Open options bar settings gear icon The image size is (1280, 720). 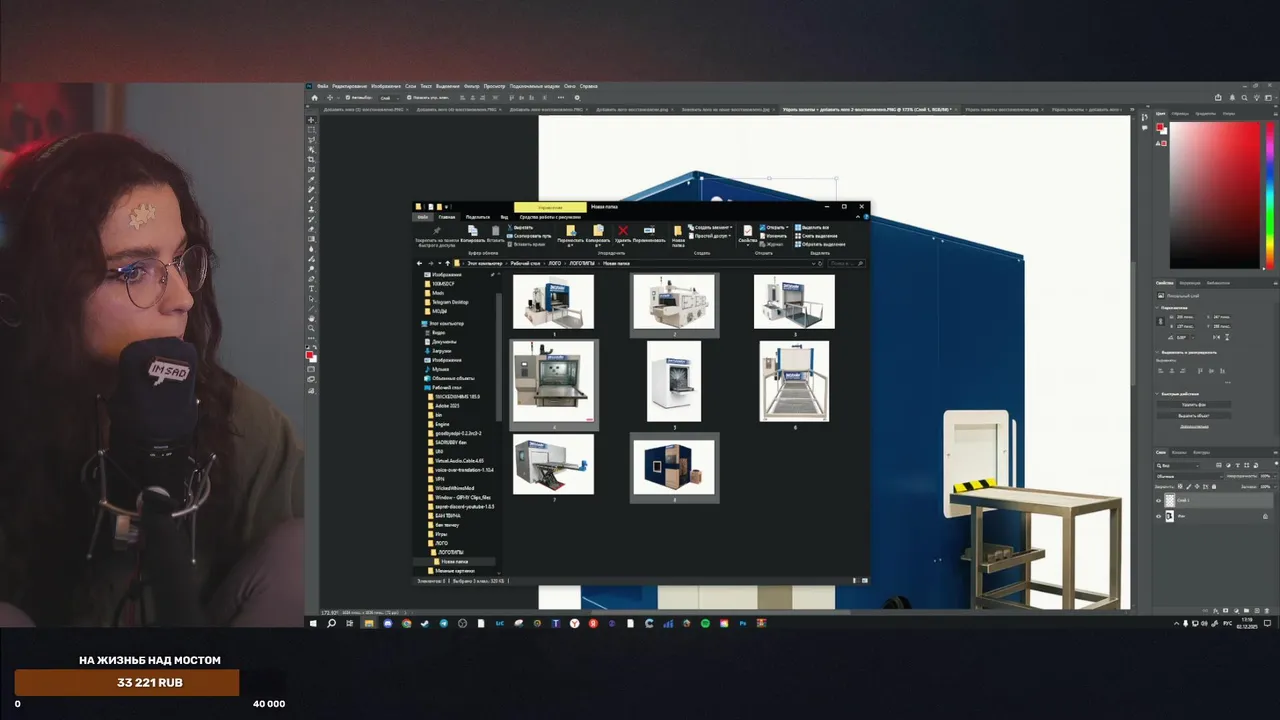coord(577,97)
